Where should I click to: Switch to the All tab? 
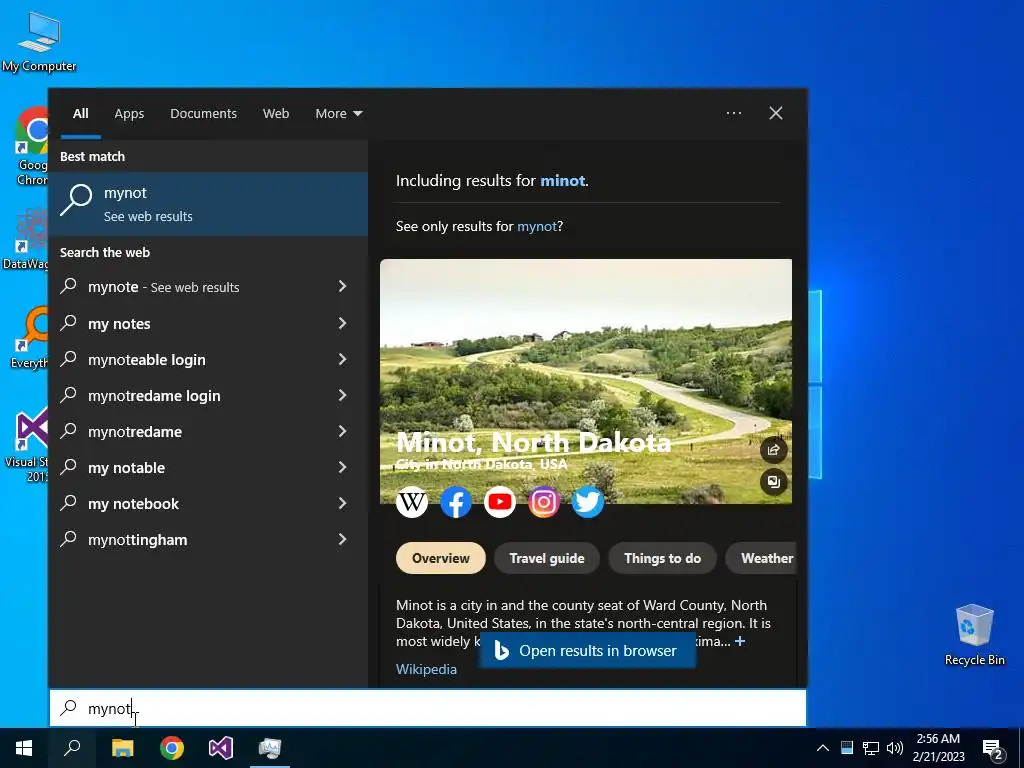tap(80, 114)
